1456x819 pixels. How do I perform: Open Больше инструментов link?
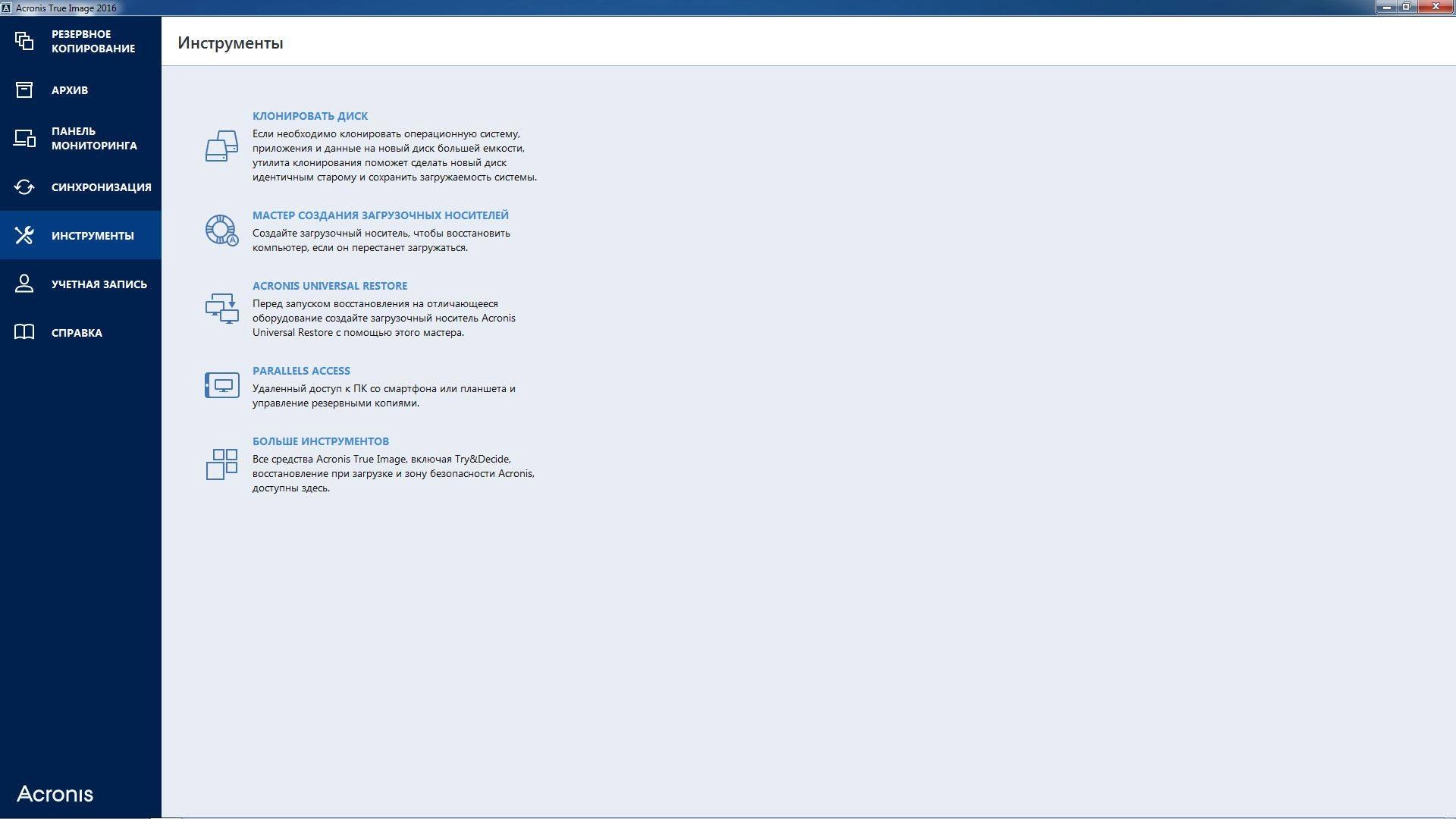[321, 441]
